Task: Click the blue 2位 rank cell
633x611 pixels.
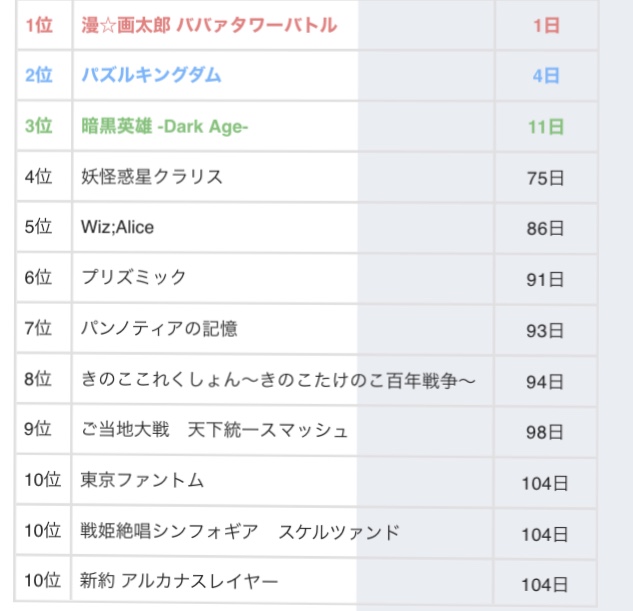Action: click(38, 75)
